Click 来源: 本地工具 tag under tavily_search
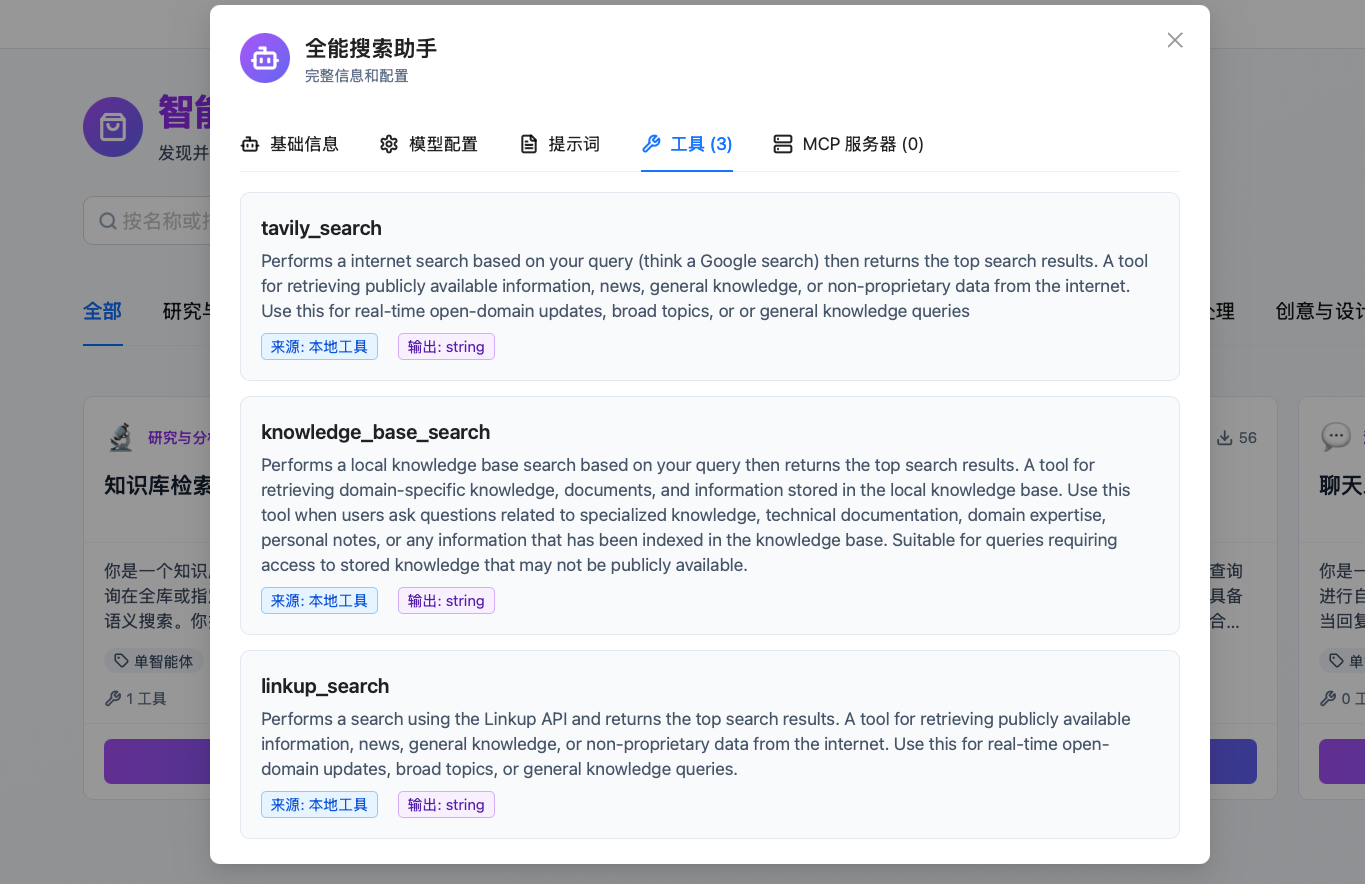The image size is (1365, 884). click(319, 347)
